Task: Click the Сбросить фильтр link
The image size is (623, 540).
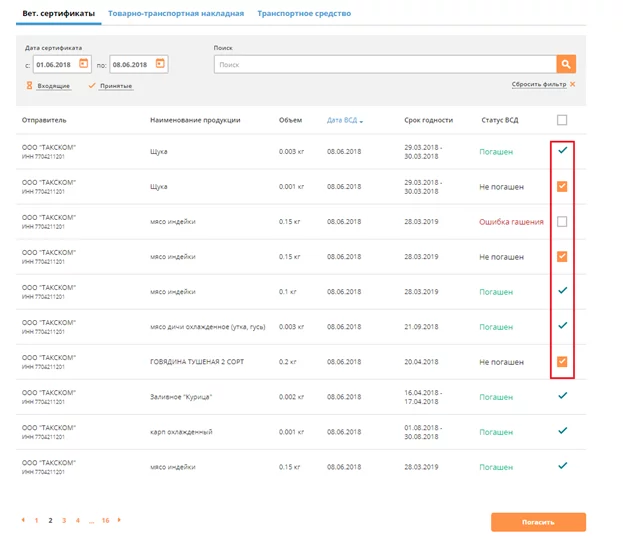Action: click(x=538, y=85)
